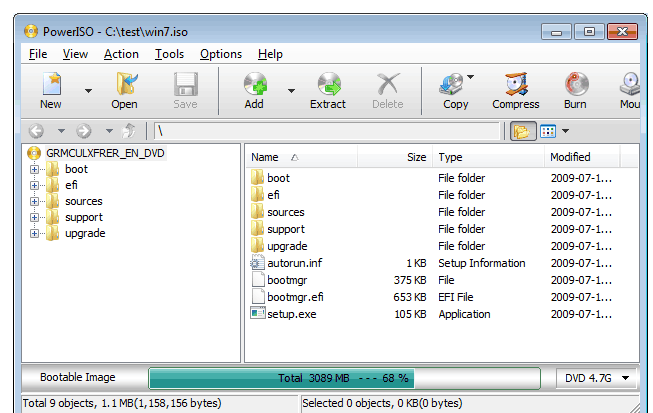Open the dropdown arrow next to New

click(x=88, y=90)
